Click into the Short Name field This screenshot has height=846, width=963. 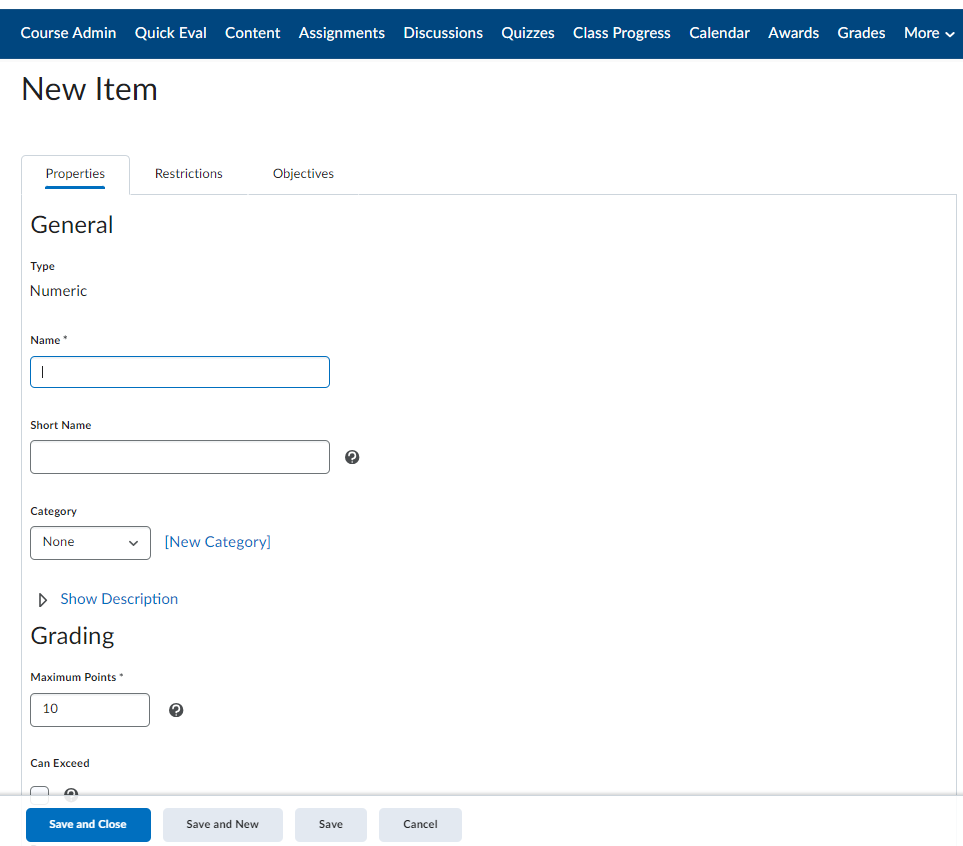[x=180, y=457]
